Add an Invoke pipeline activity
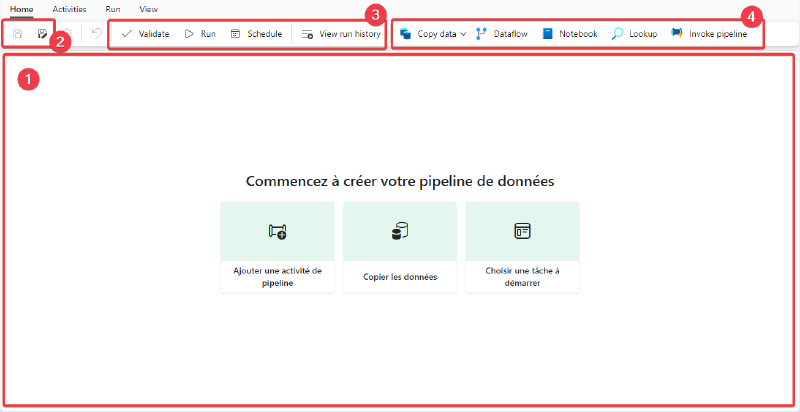800x412 pixels. [709, 34]
